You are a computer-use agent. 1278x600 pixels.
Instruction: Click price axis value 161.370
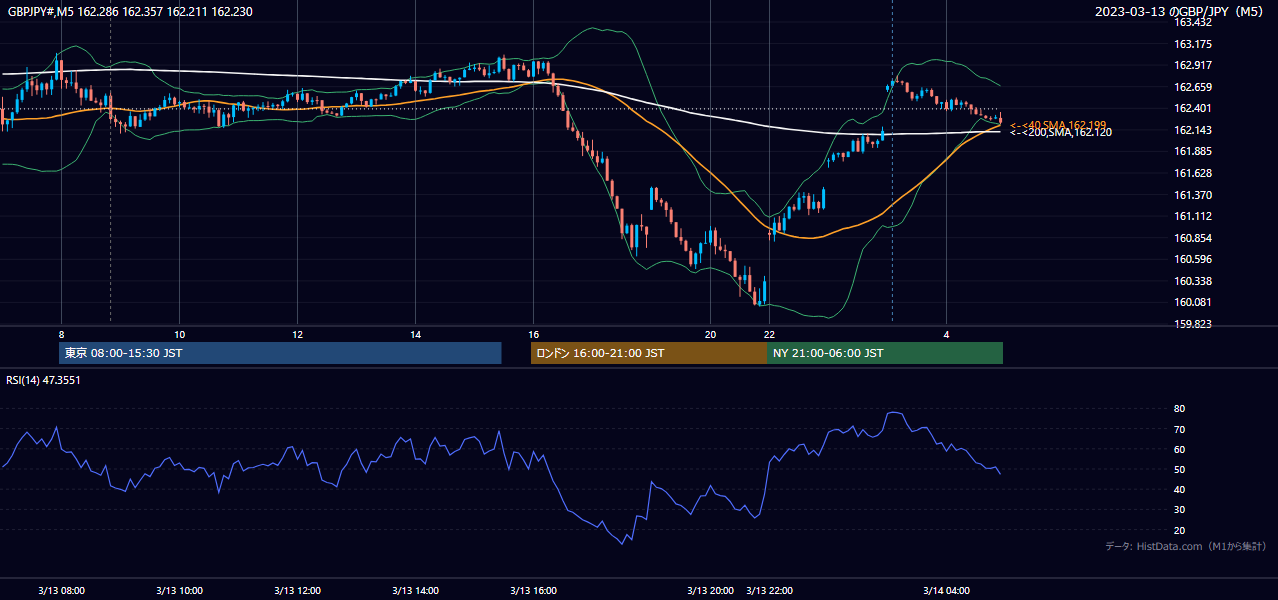click(1193, 195)
